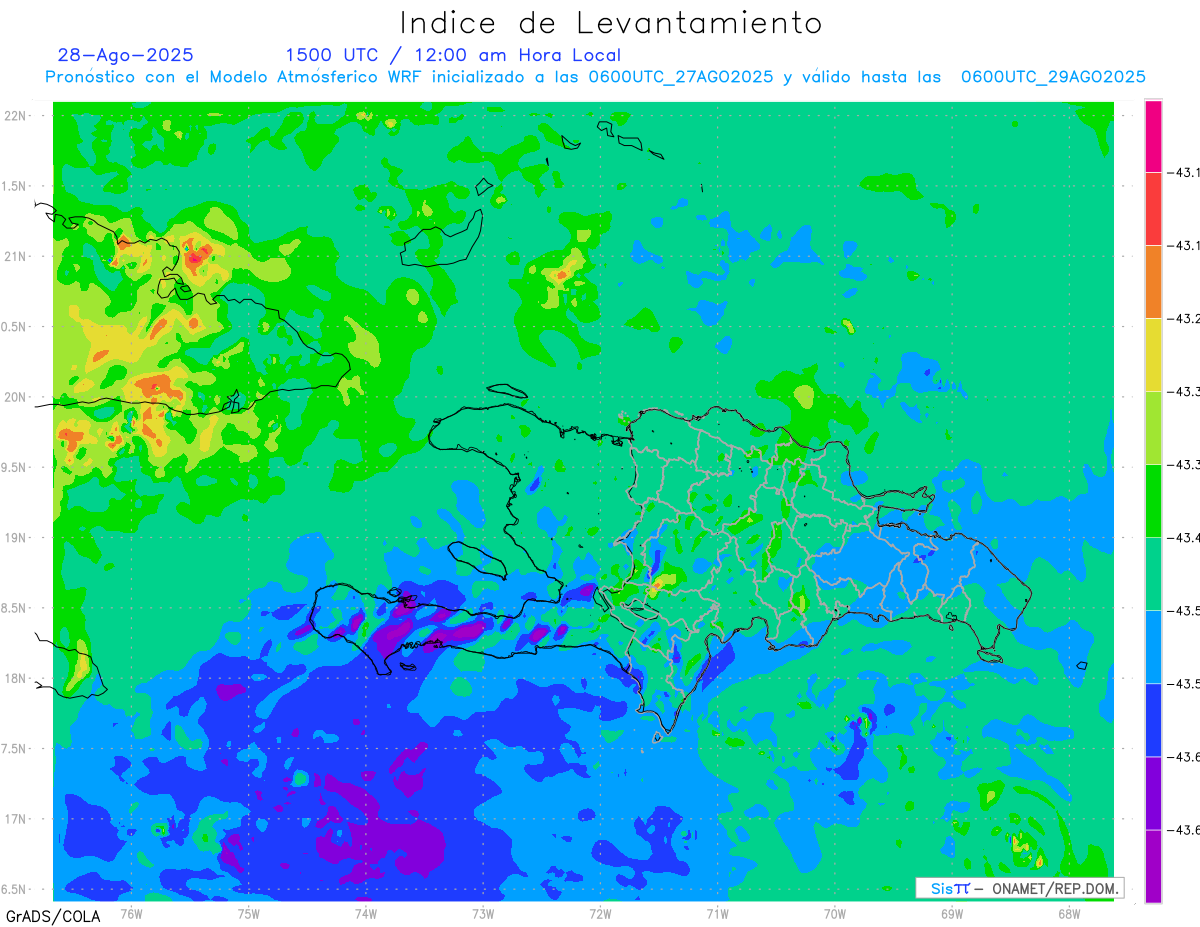The image size is (1200, 927).
Task: Click the light blue legend swatch
Action: click(x=1153, y=647)
